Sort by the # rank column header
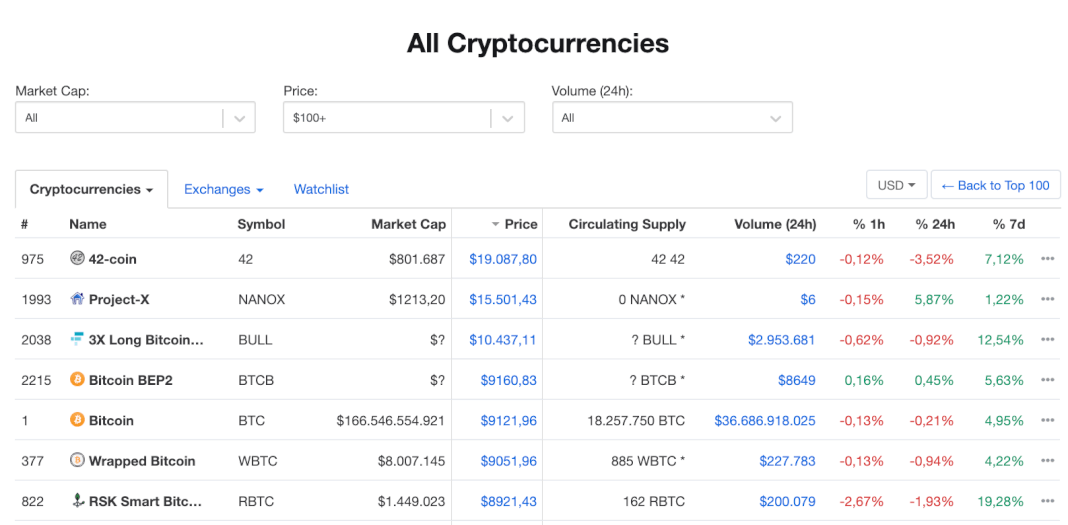1068x525 pixels. [25, 224]
